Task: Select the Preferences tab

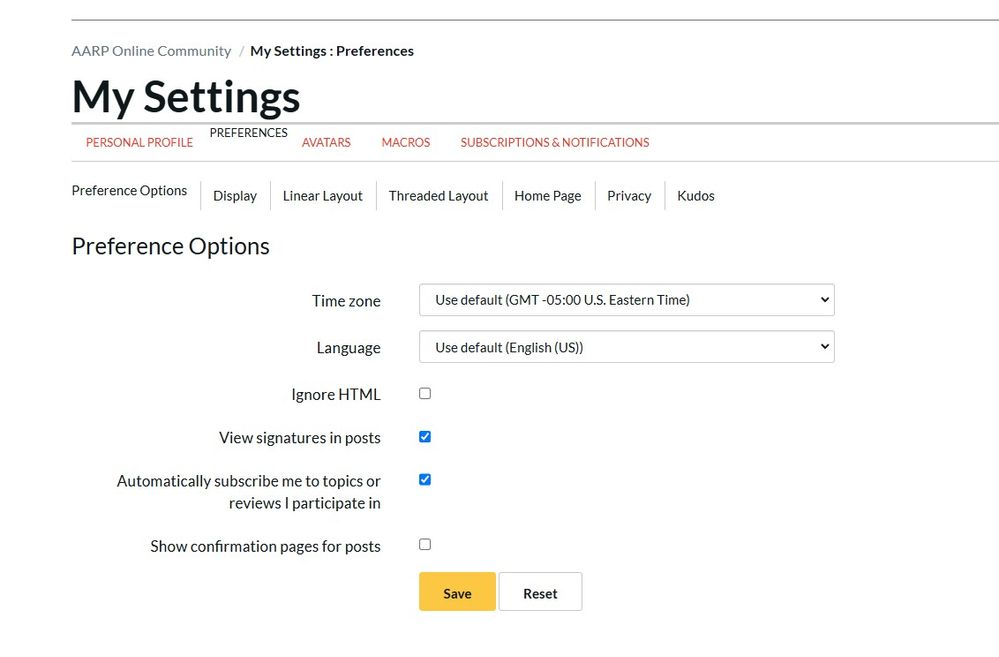Action: click(248, 133)
